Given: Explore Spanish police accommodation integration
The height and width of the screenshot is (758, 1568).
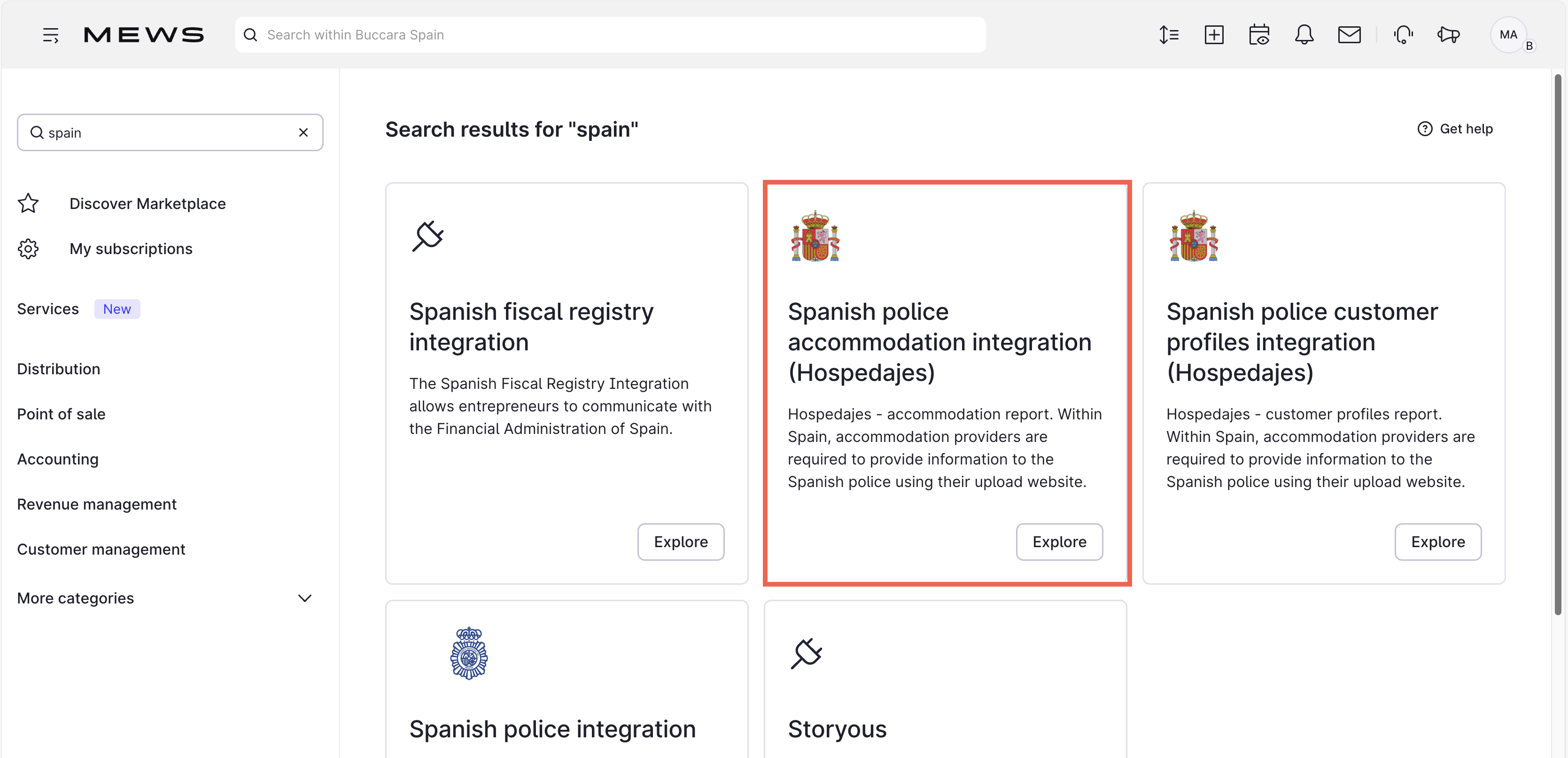Looking at the screenshot, I should click(1059, 541).
